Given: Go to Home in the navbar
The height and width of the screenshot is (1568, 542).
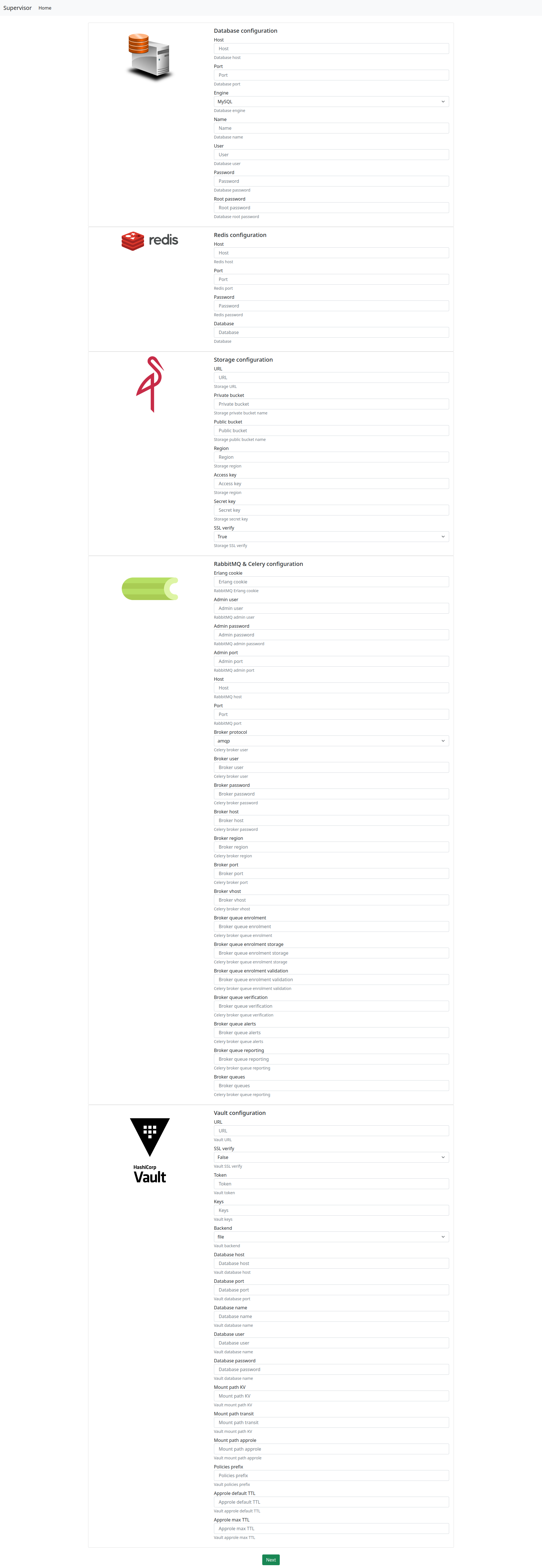Looking at the screenshot, I should pyautogui.click(x=45, y=8).
